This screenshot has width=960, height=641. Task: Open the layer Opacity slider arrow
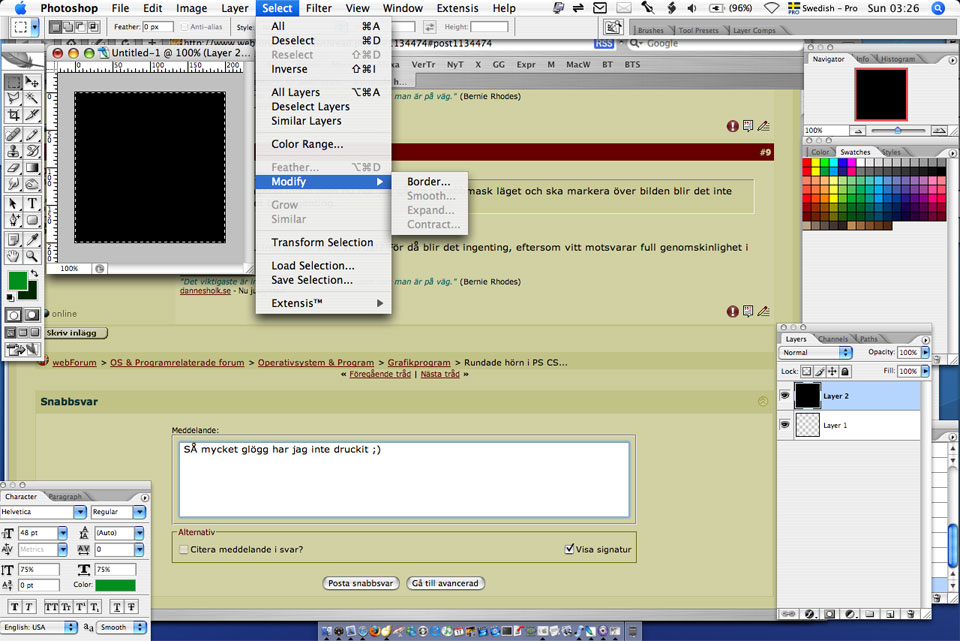pos(925,352)
